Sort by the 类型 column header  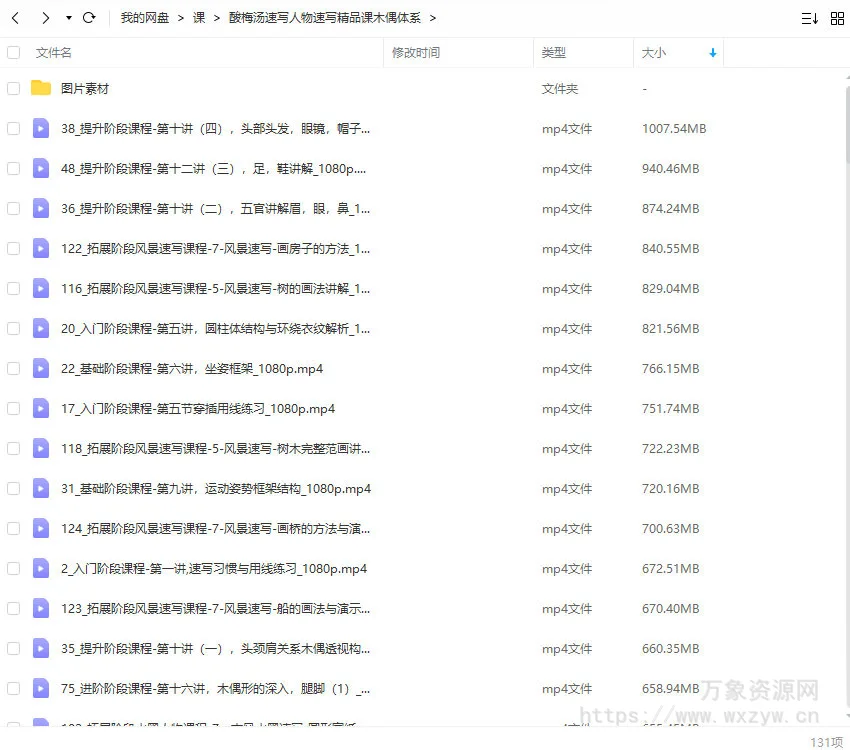click(x=553, y=52)
